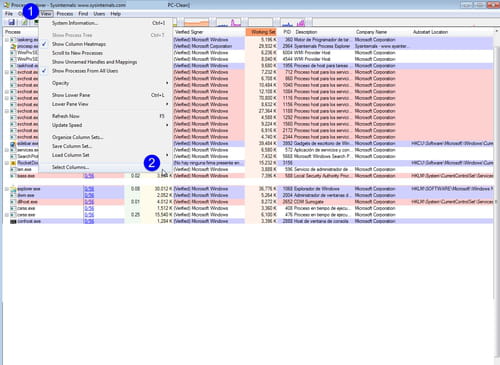The height and width of the screenshot is (365, 500).
Task: Select 'COM Surrogate' description cell
Action: coord(309,202)
